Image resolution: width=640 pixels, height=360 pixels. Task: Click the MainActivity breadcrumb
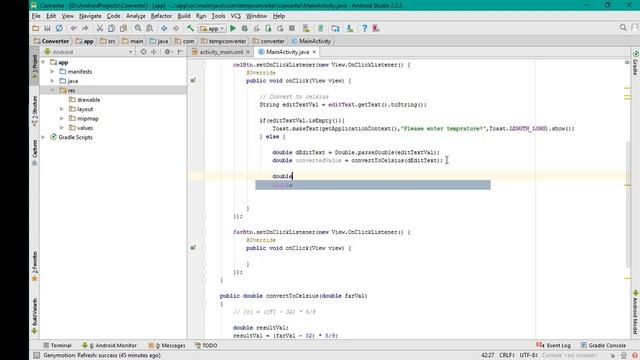[311, 41]
